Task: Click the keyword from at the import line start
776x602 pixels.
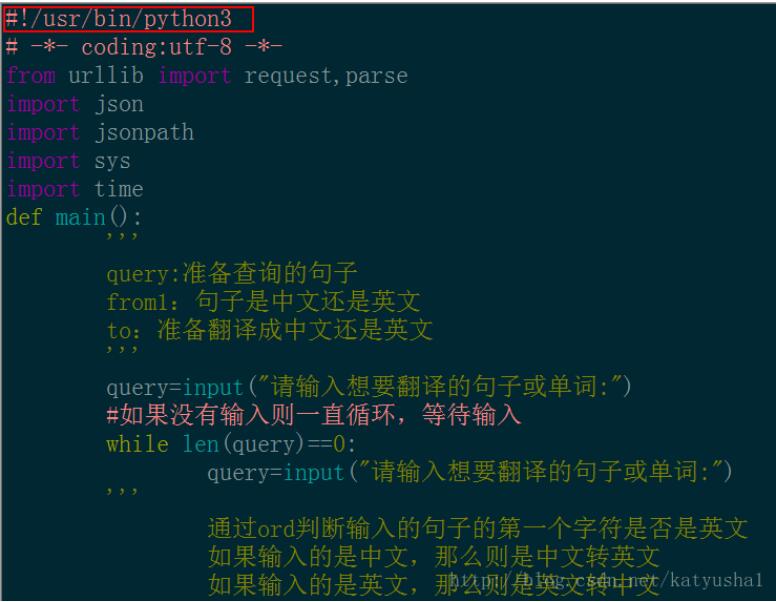Action: point(31,76)
